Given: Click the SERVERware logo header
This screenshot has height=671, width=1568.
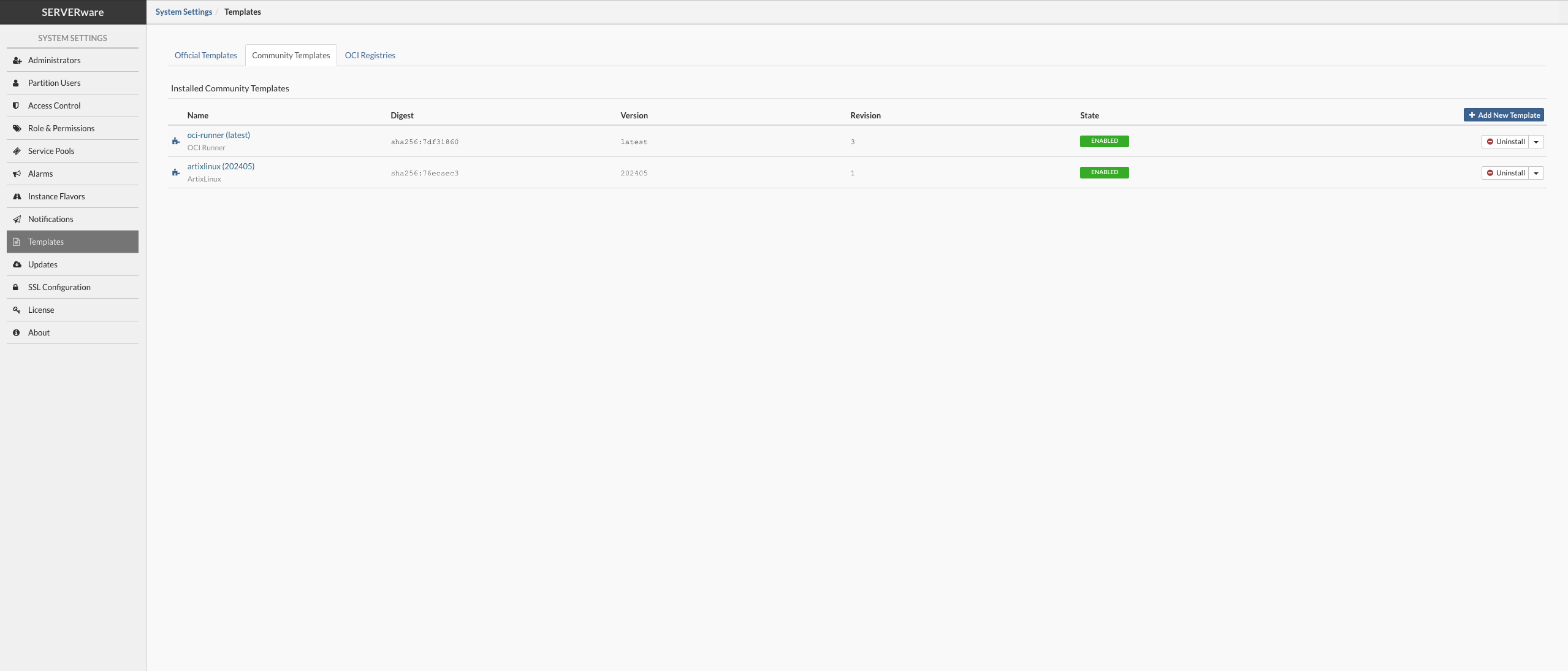Looking at the screenshot, I should (x=73, y=12).
